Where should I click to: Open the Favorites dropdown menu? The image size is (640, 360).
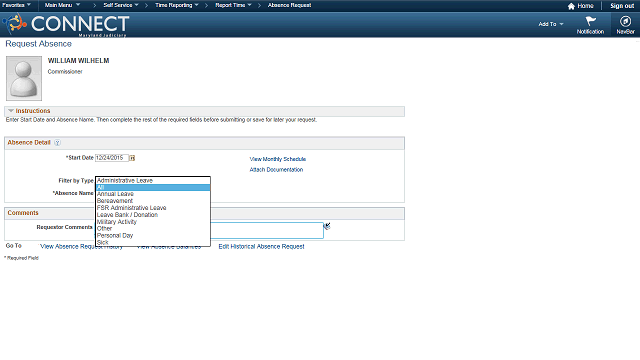(16, 5)
